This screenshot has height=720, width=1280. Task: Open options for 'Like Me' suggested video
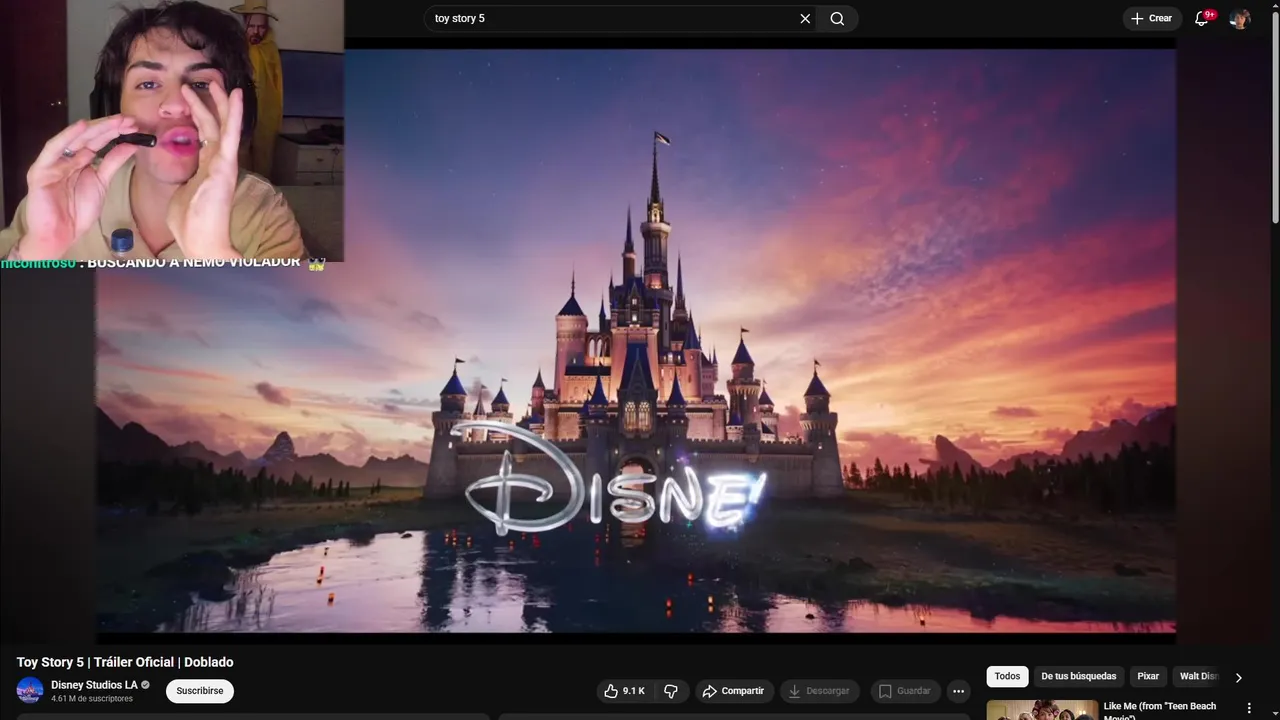pos(1249,708)
